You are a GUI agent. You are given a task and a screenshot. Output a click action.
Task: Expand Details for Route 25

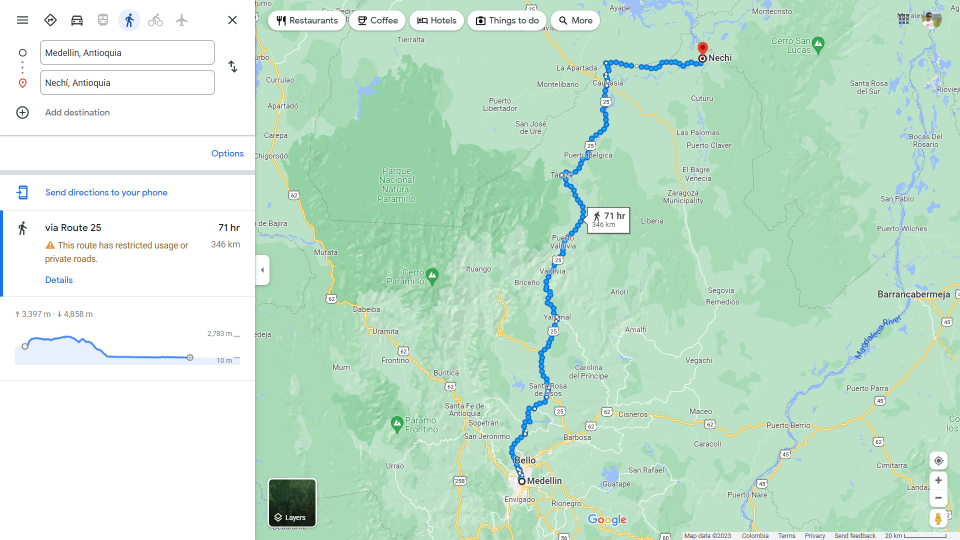coord(59,280)
